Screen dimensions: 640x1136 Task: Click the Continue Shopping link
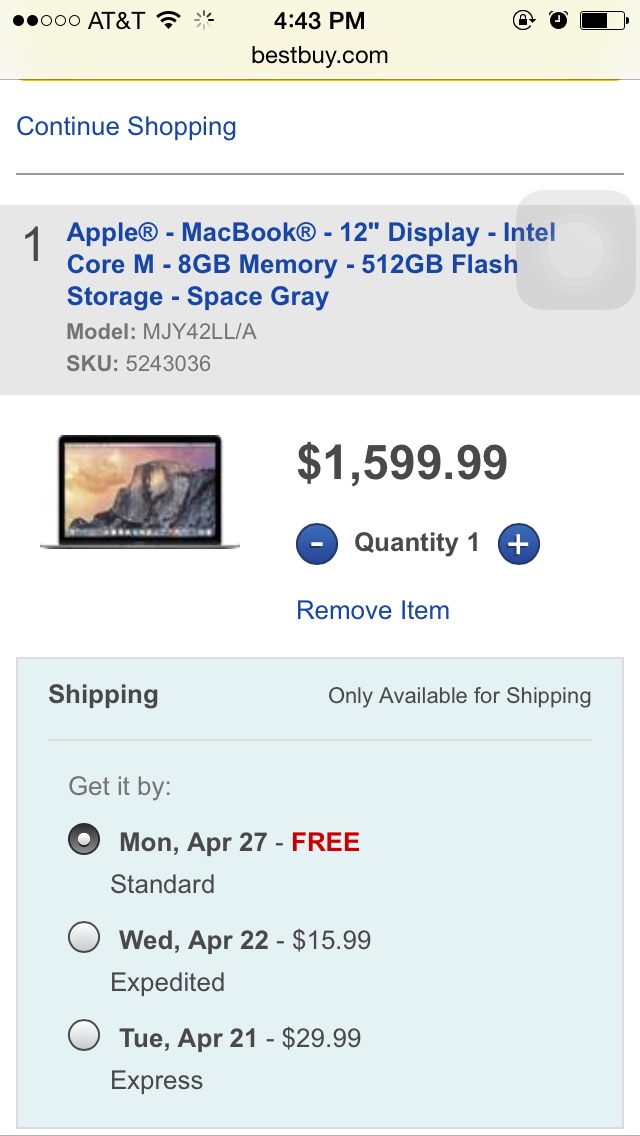(126, 126)
